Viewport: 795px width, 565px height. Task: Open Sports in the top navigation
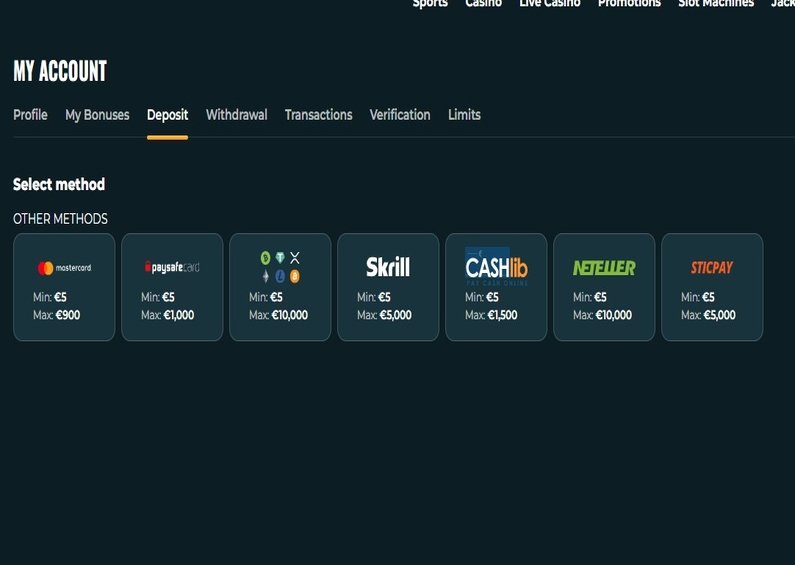coord(430,4)
